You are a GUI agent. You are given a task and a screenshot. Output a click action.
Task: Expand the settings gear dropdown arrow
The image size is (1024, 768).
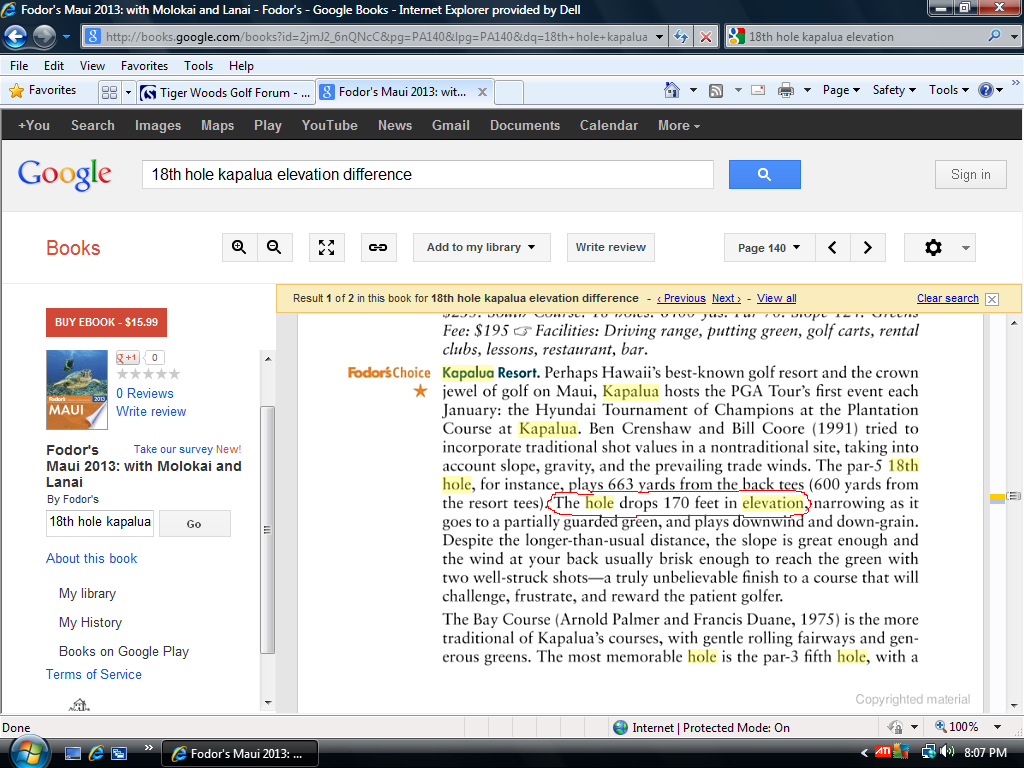pyautogui.click(x=965, y=248)
